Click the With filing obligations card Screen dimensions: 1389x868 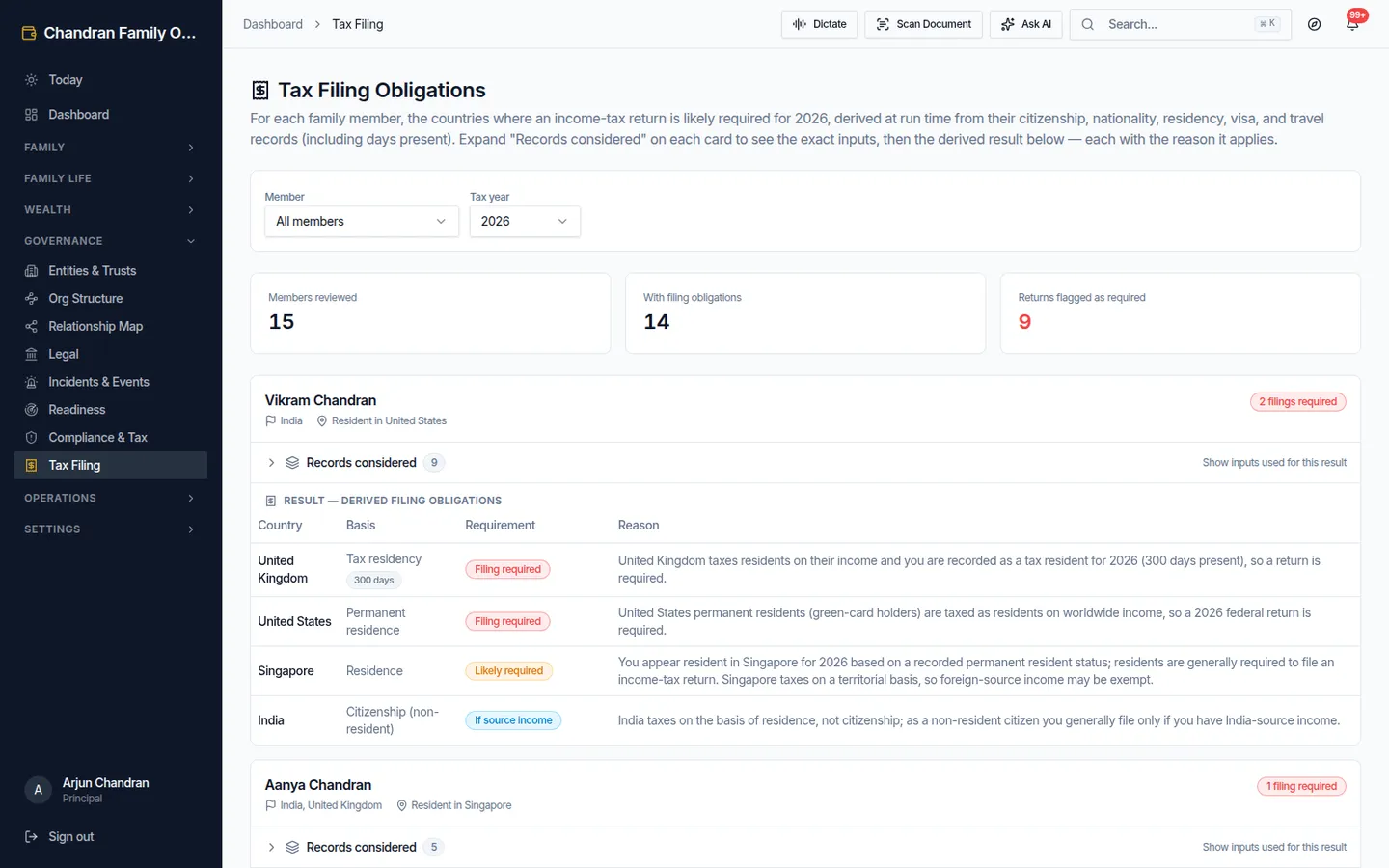click(x=805, y=313)
